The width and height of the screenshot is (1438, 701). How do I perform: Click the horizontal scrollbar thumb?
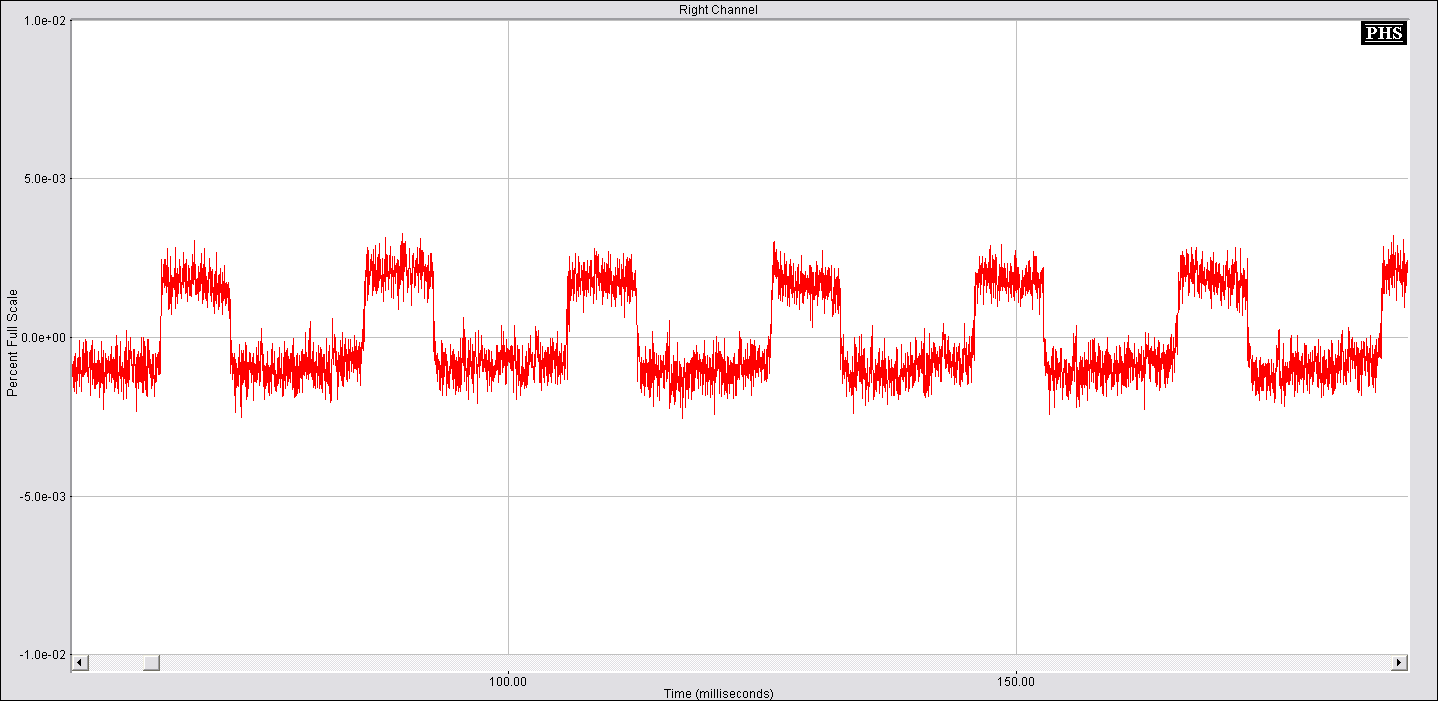151,663
